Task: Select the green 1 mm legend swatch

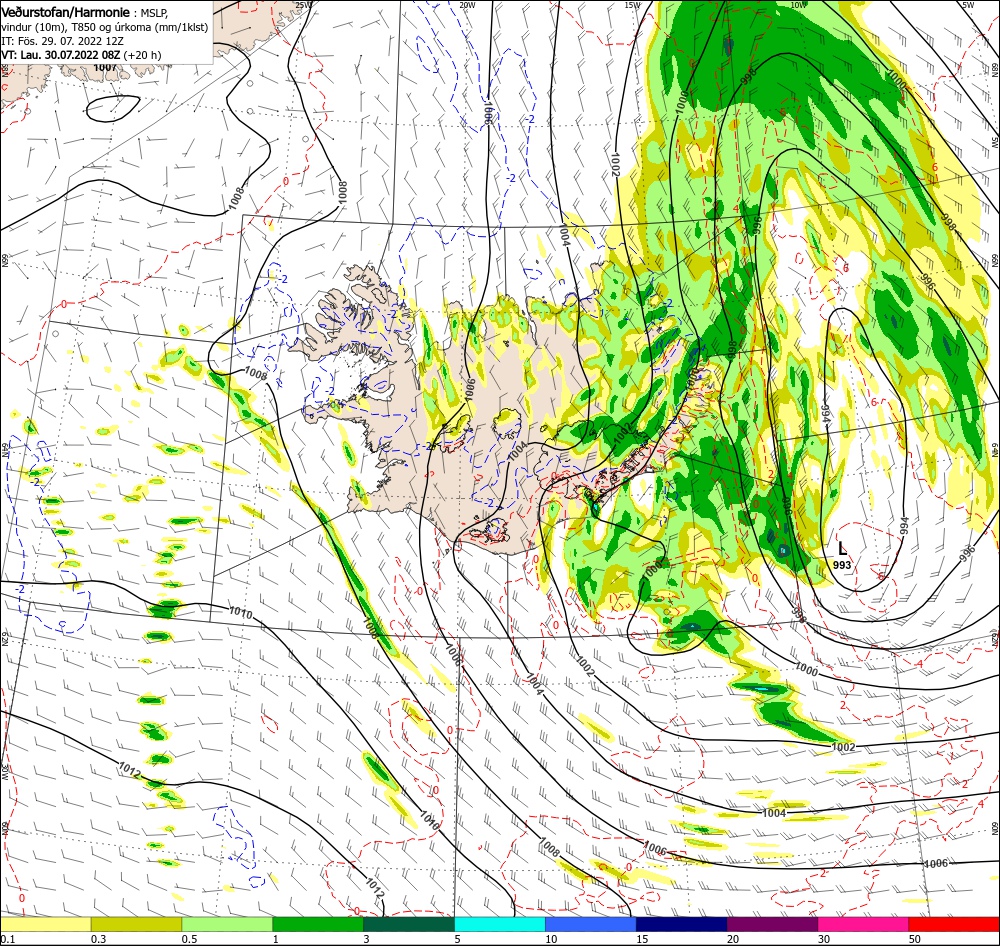Action: coord(318,924)
